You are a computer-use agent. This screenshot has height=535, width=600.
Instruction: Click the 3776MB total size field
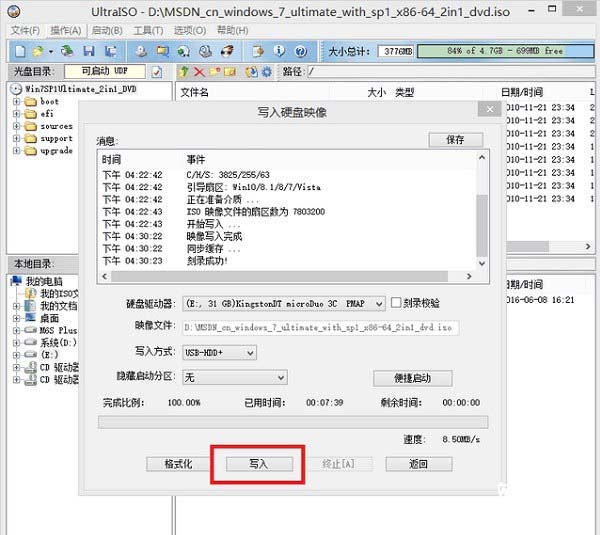pyautogui.click(x=397, y=51)
